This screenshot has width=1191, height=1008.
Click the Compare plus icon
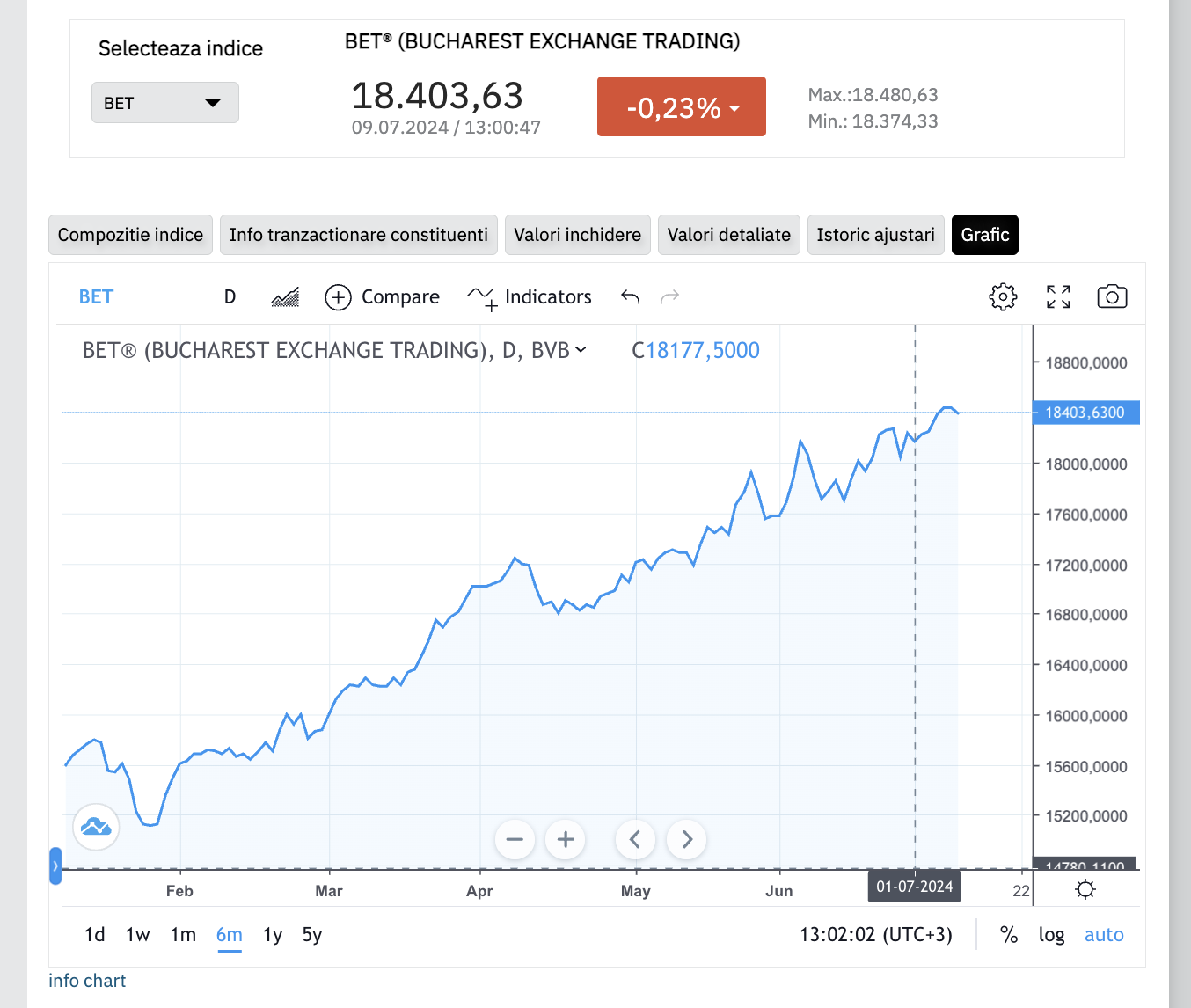tap(339, 297)
